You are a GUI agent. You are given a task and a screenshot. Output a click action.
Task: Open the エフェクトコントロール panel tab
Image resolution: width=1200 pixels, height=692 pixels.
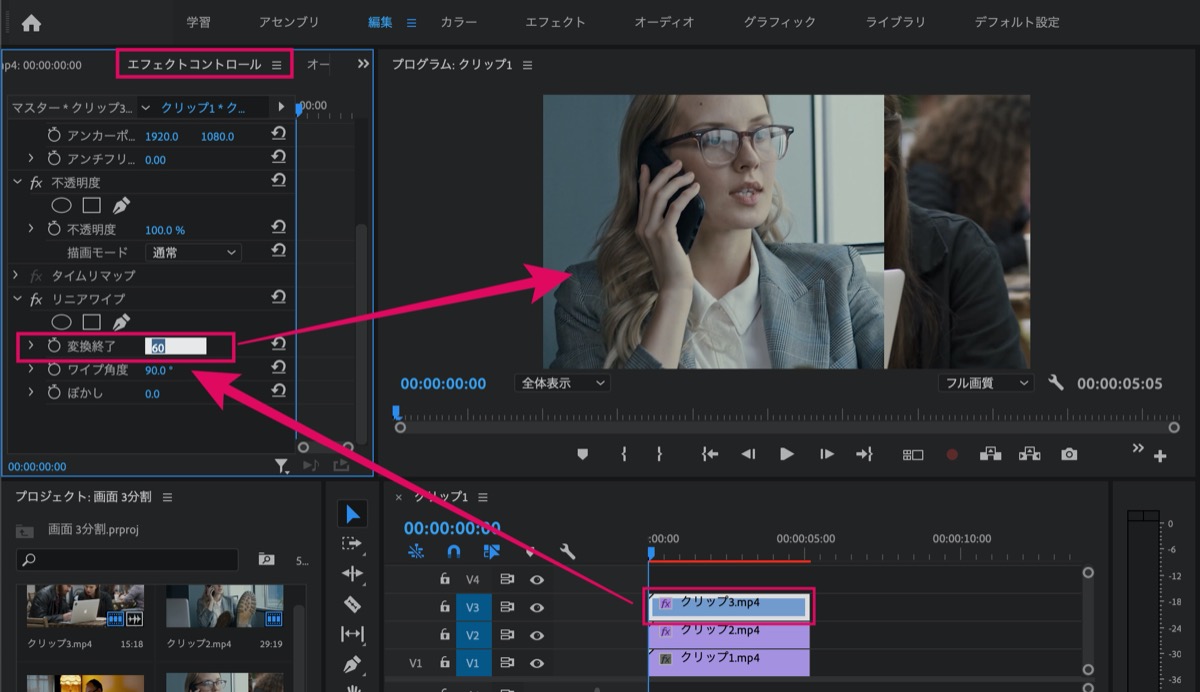tap(194, 65)
